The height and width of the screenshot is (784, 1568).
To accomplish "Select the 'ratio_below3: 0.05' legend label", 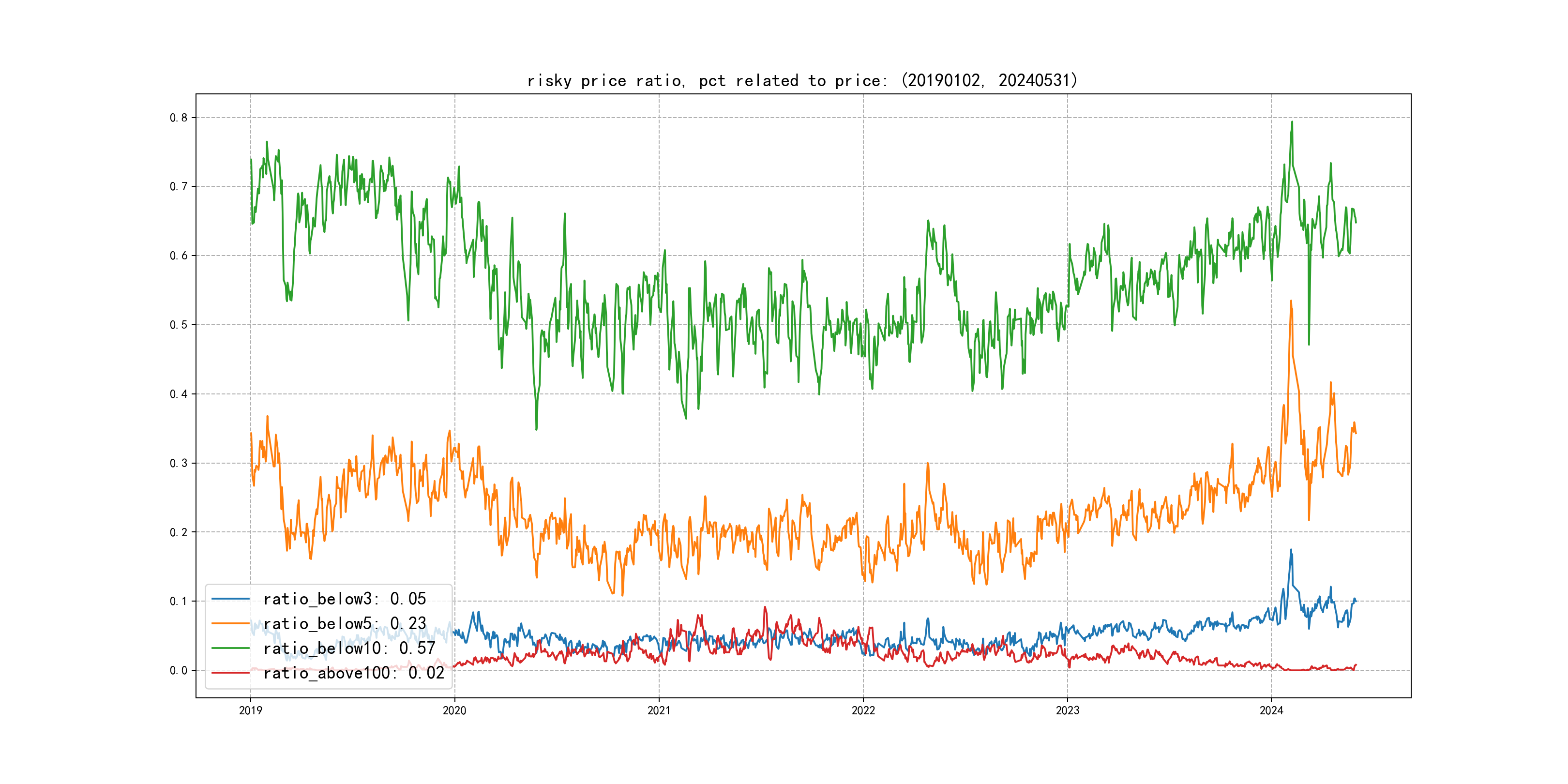I will [x=345, y=599].
